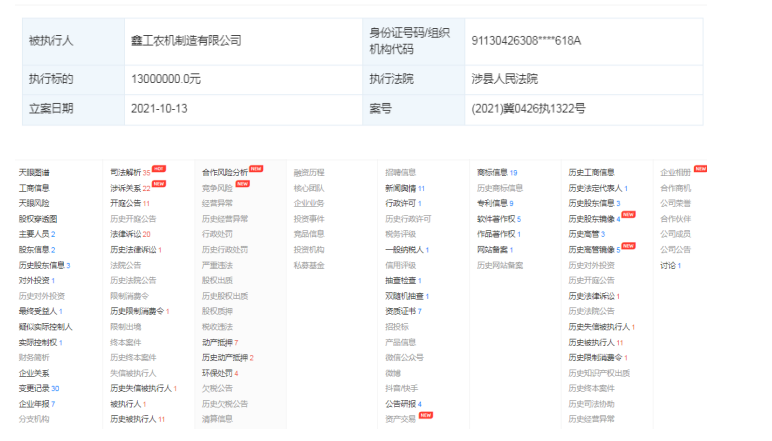
Task: Open 招聘信息 section
Action: [401, 173]
